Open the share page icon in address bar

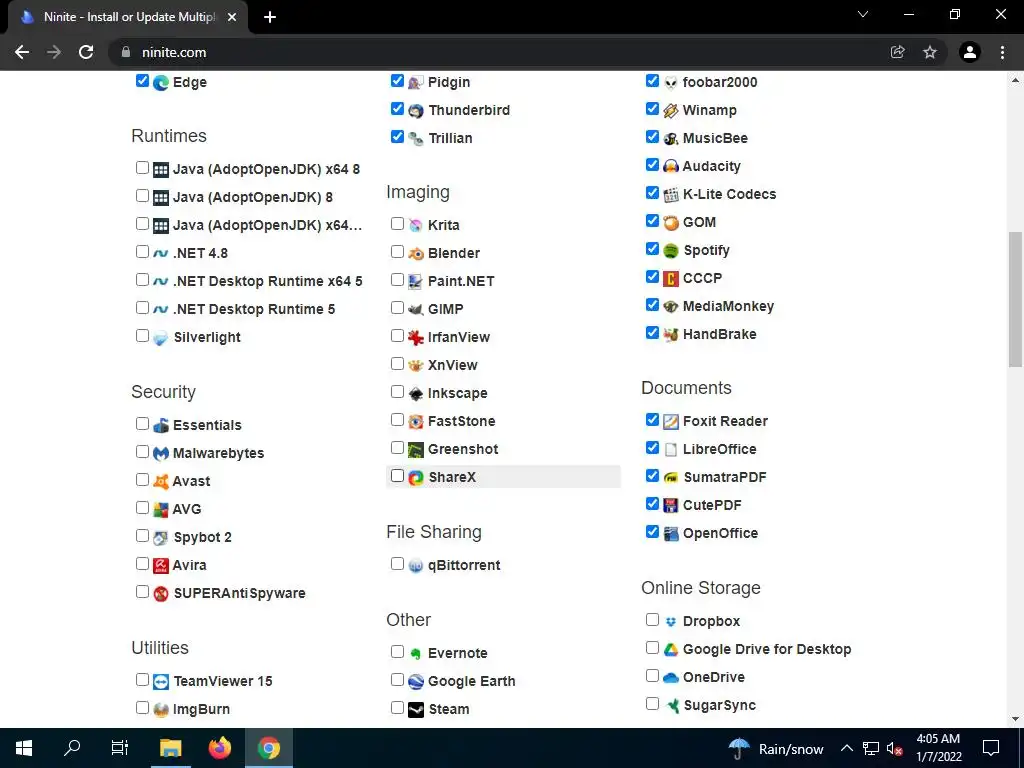898,52
